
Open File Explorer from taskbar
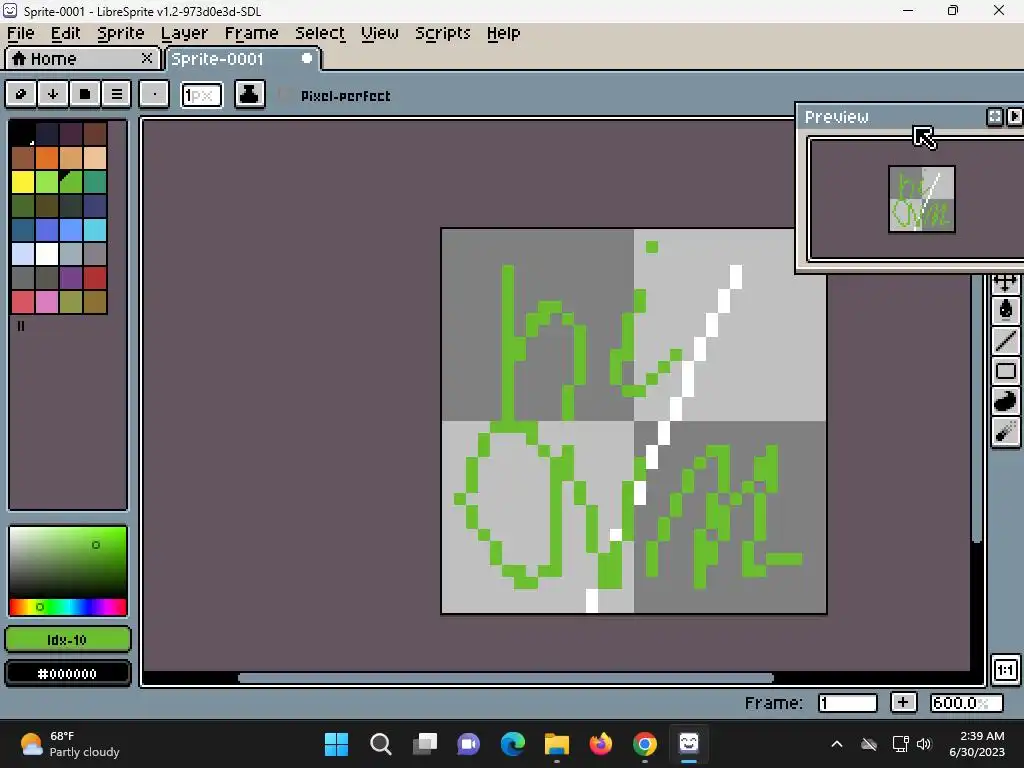(556, 744)
